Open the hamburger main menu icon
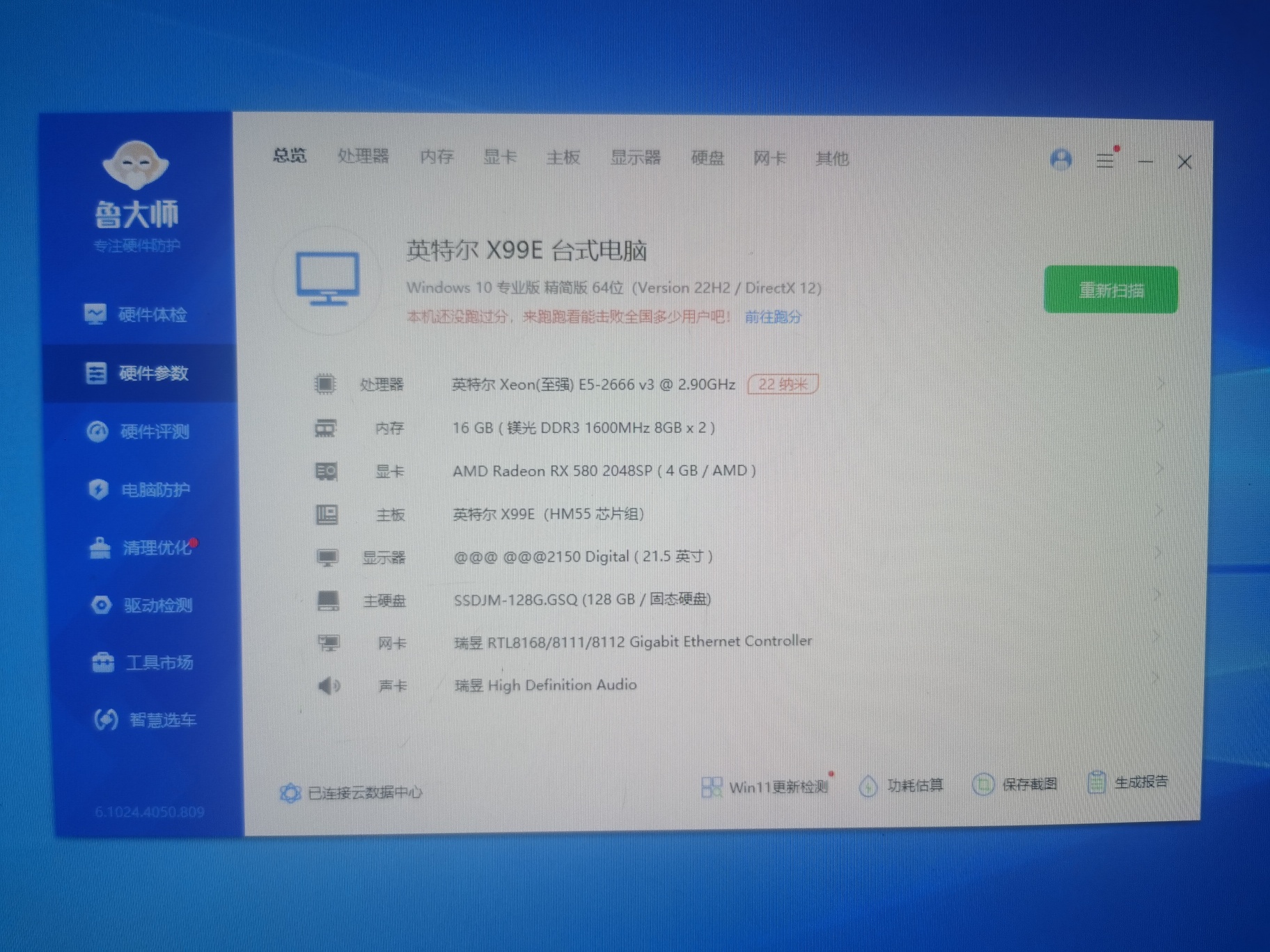Viewport: 1270px width, 952px height. point(1105,161)
